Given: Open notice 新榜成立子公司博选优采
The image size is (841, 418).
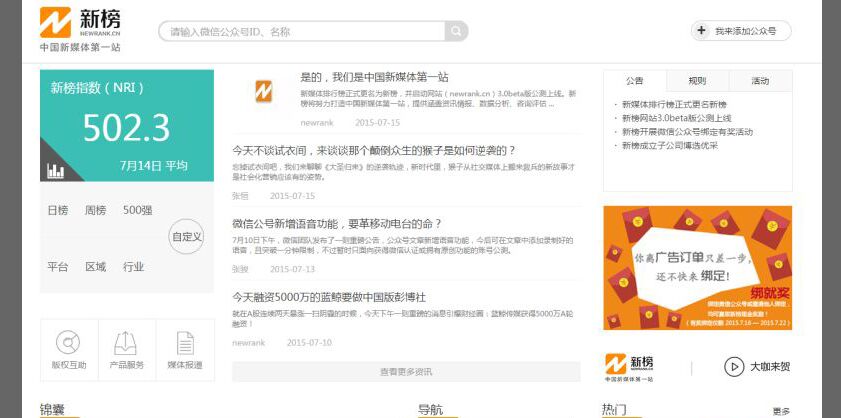Looking at the screenshot, I should (670, 145).
